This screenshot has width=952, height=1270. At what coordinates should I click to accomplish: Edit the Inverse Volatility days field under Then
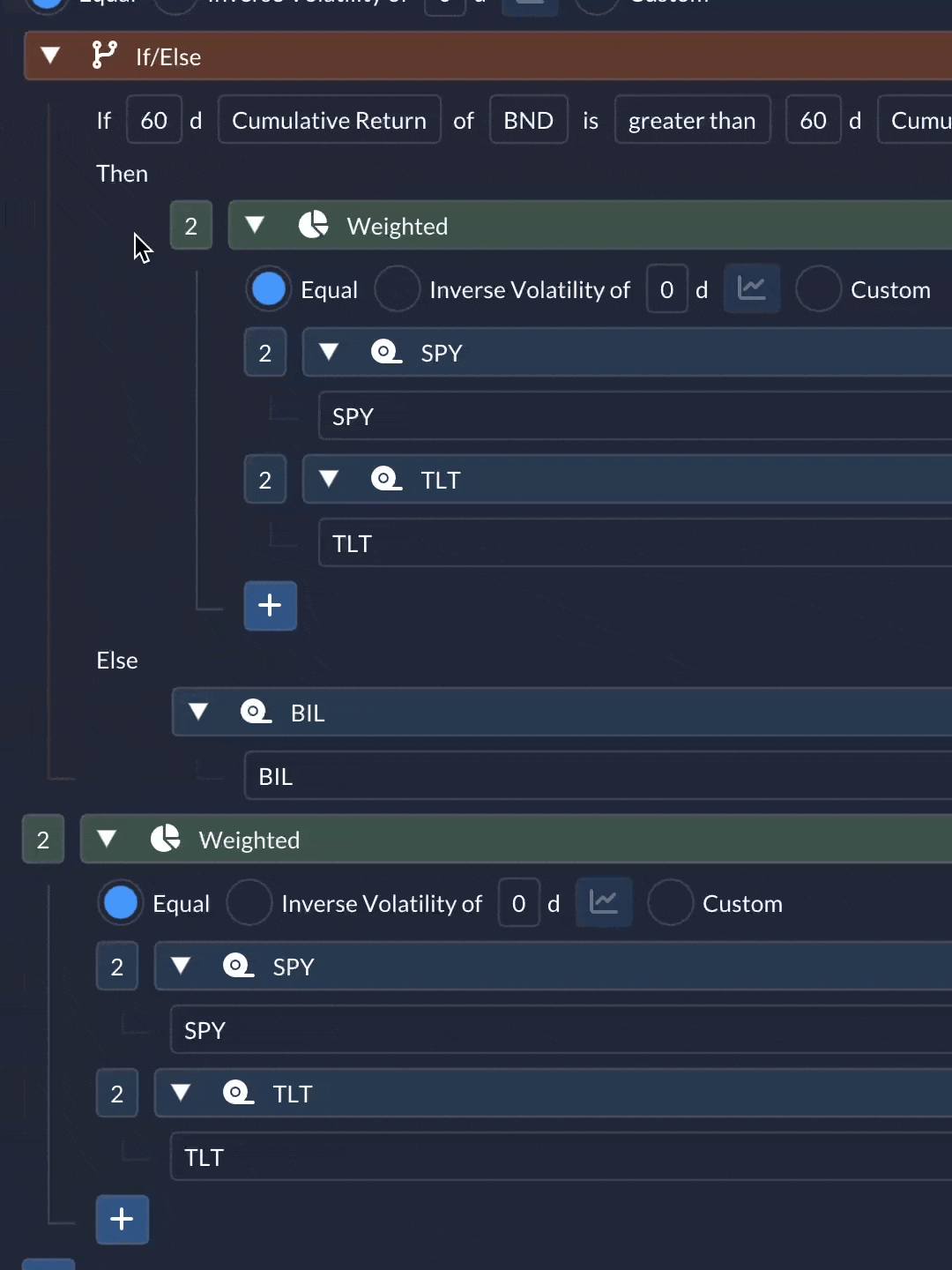pos(666,289)
